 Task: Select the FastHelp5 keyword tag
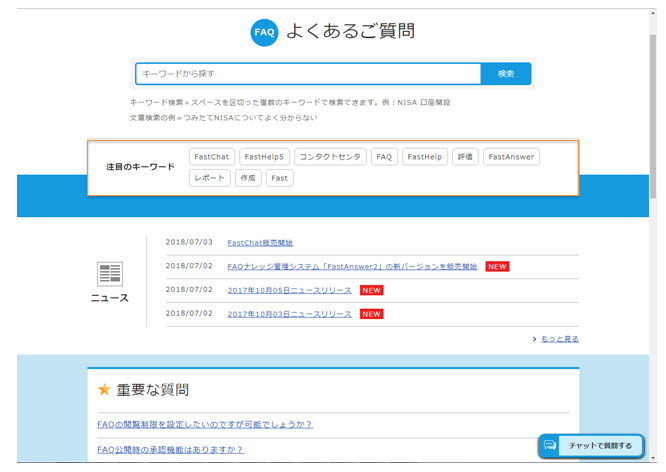(265, 157)
